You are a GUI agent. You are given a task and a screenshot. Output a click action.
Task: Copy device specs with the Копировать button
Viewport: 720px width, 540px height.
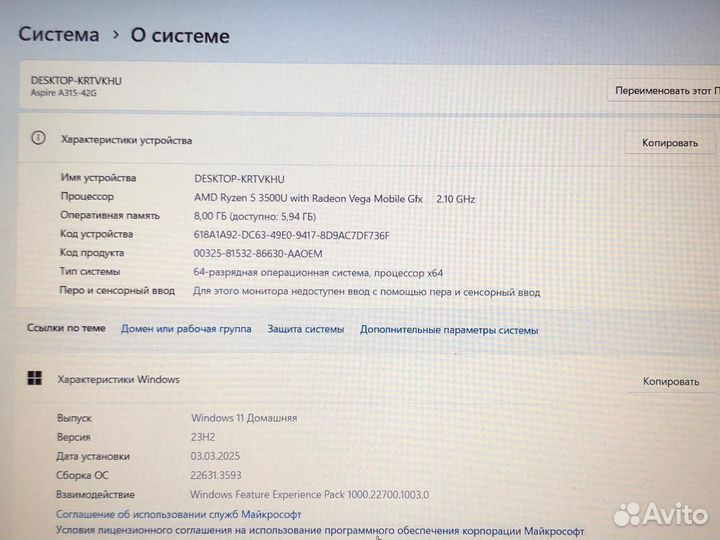coord(669,143)
